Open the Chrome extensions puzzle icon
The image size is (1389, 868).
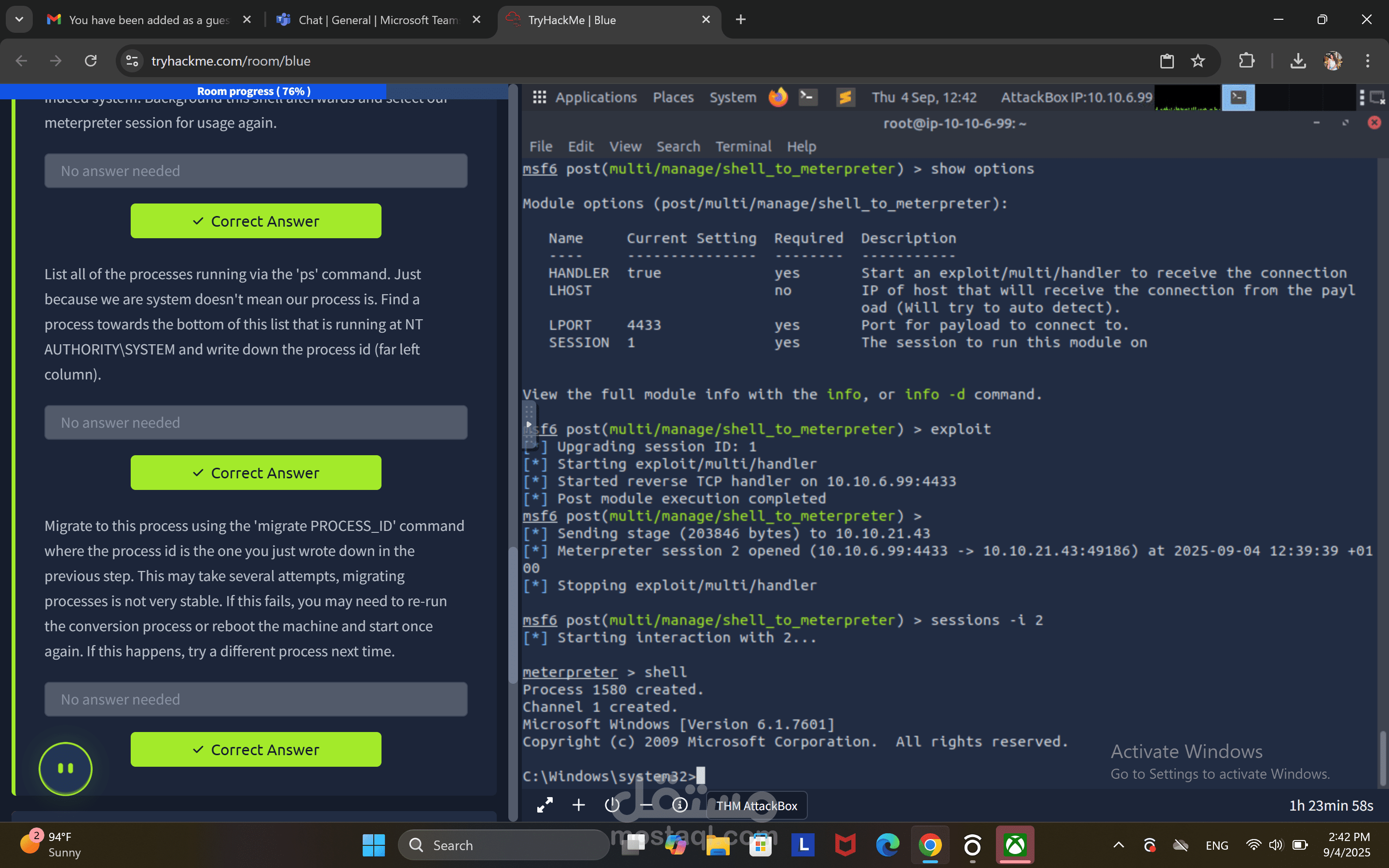point(1246,61)
